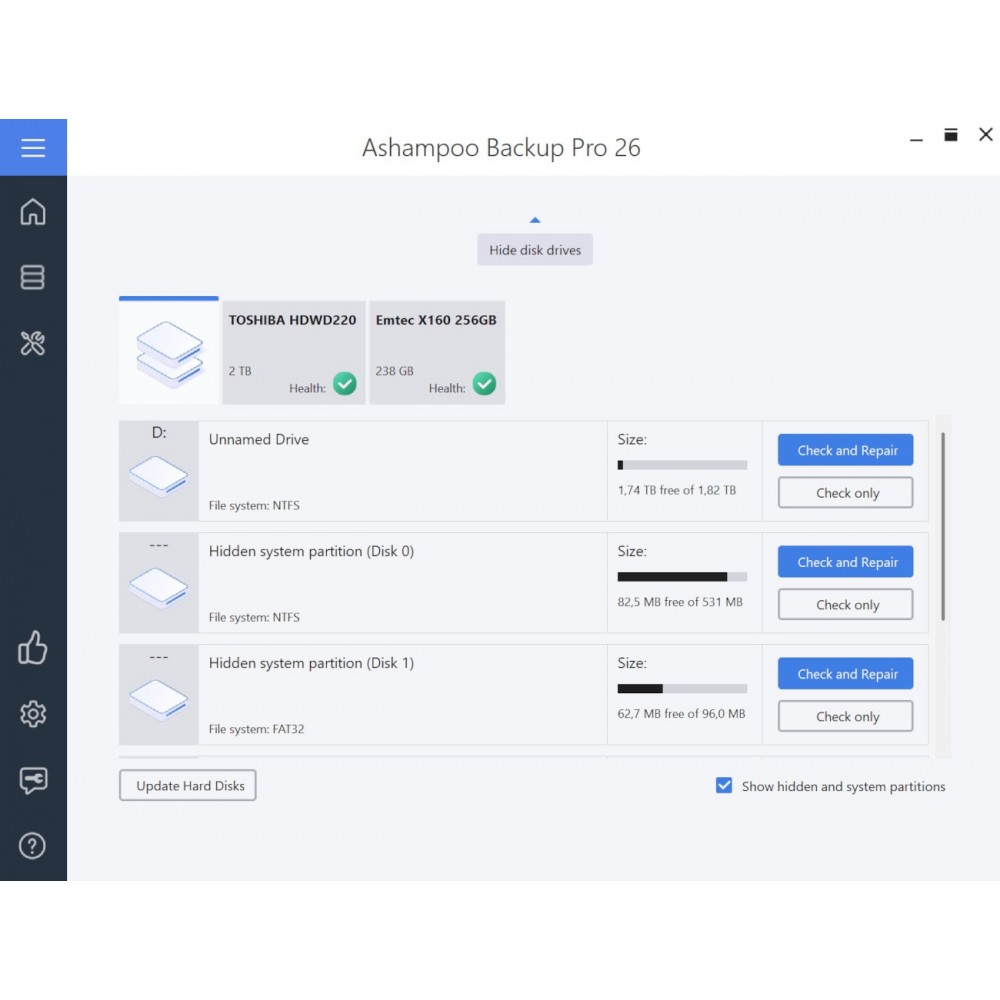Click the thumbs-up rating icon

coord(33,647)
